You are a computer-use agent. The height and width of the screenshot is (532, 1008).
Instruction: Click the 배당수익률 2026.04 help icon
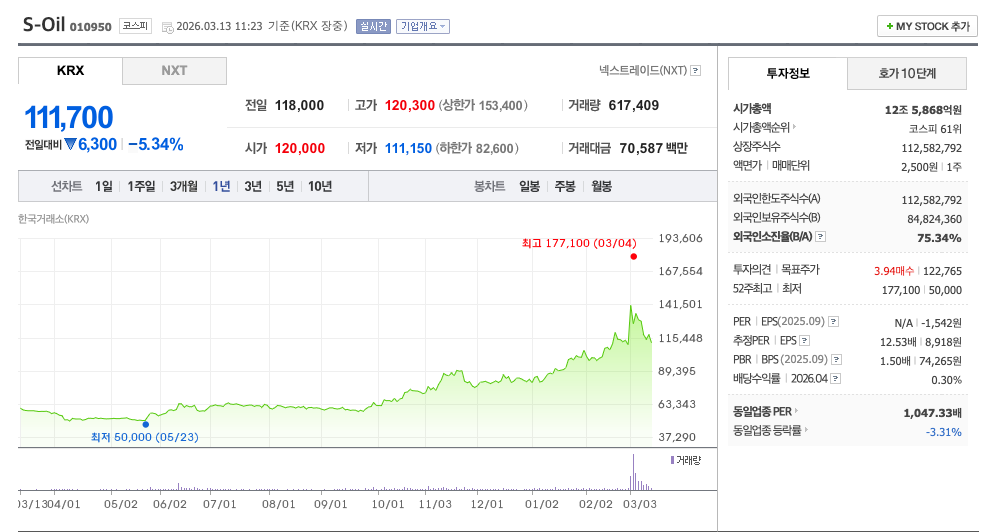(835, 378)
